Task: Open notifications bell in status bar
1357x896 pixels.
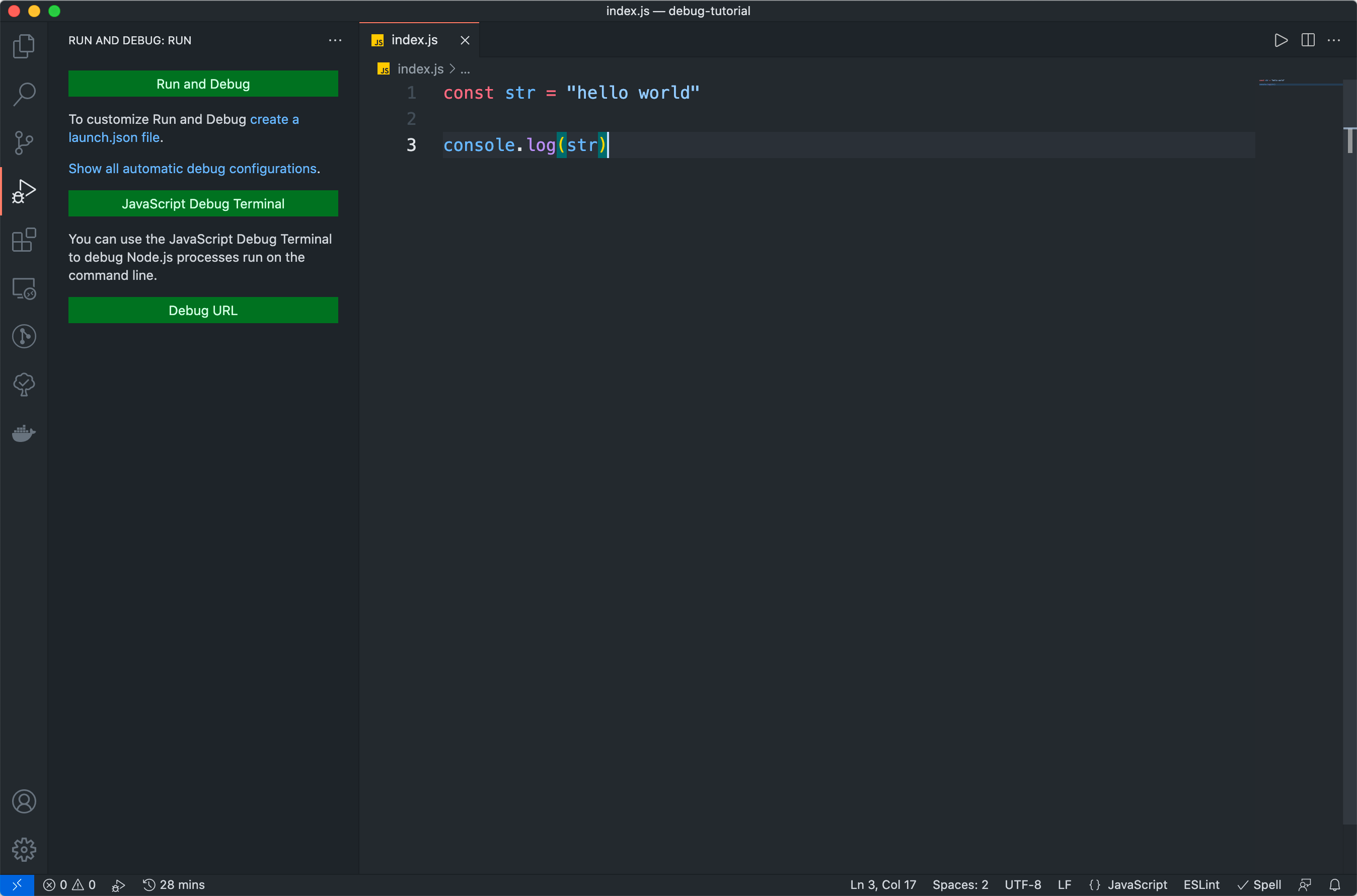Action: coord(1334,884)
